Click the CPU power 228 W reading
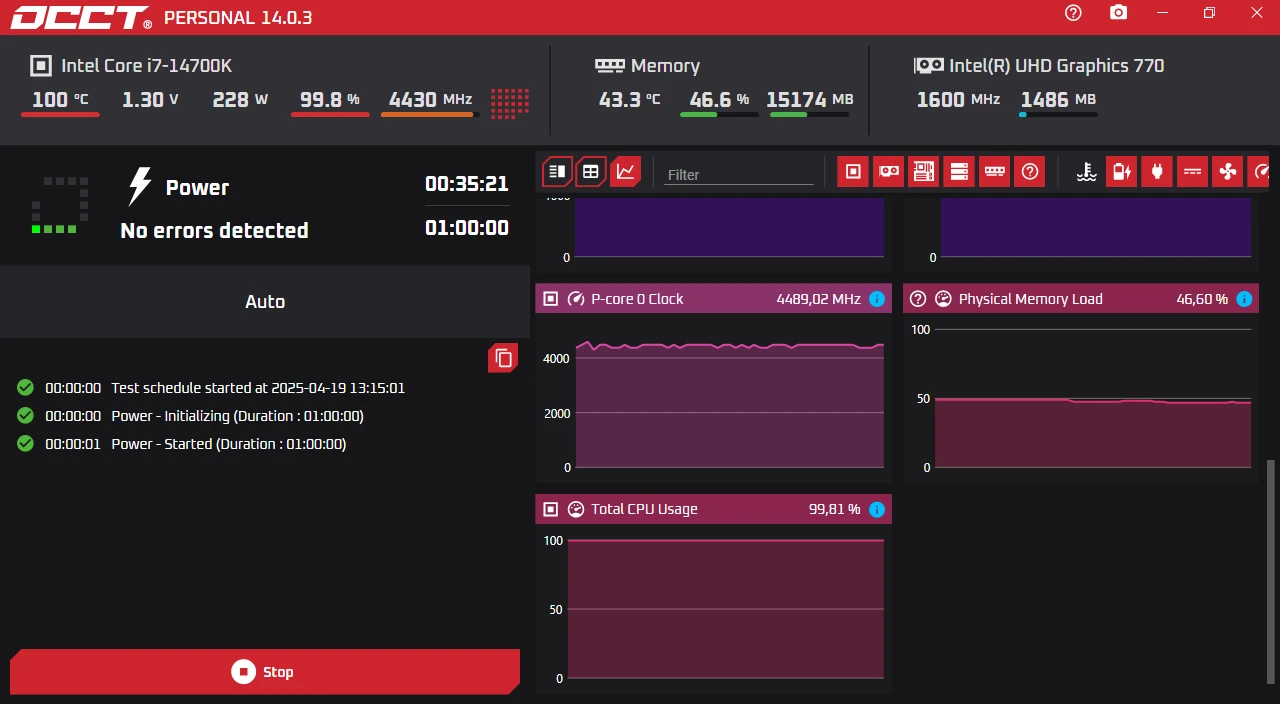 (240, 99)
